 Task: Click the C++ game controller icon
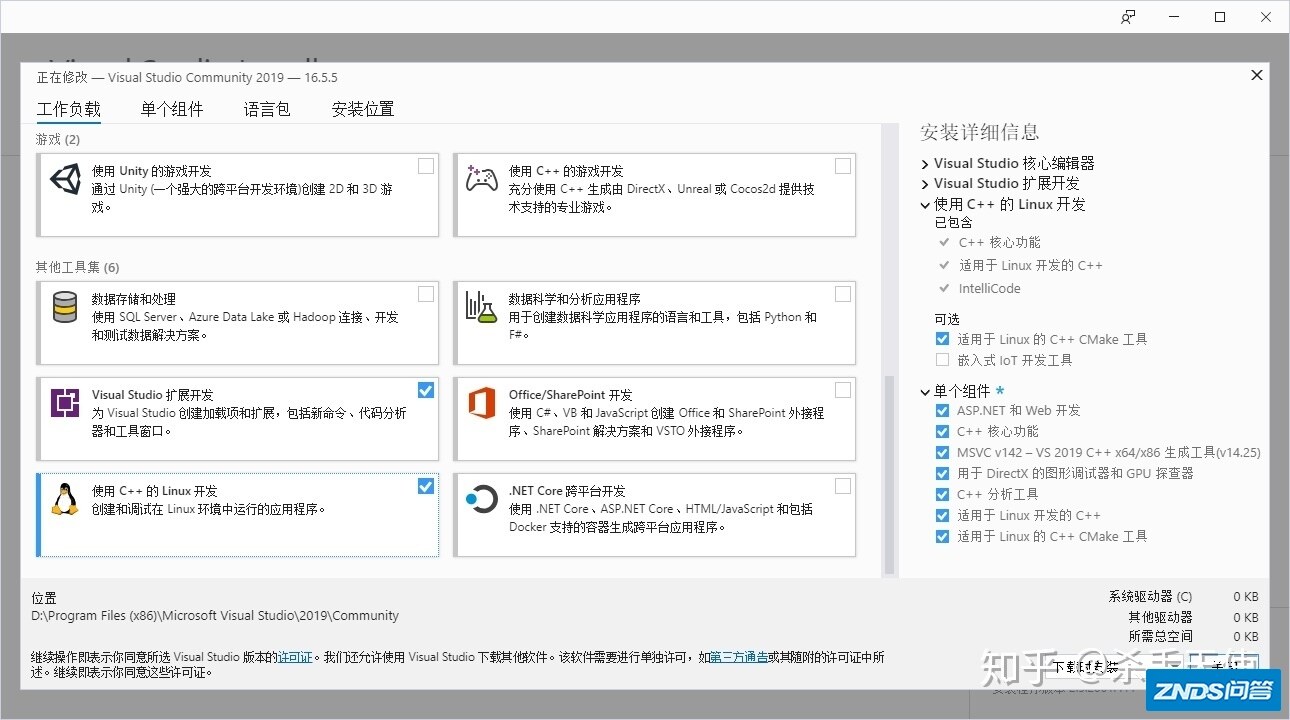coord(481,180)
